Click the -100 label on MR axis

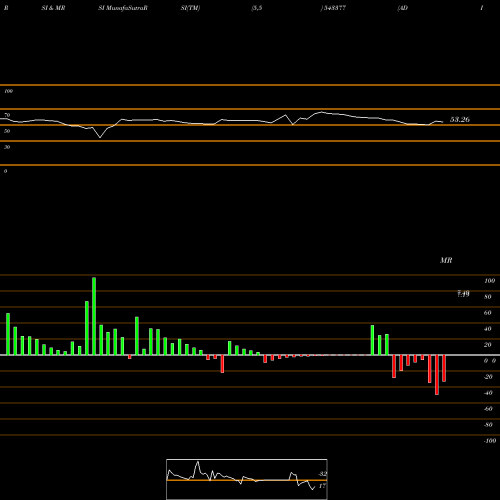490,441
